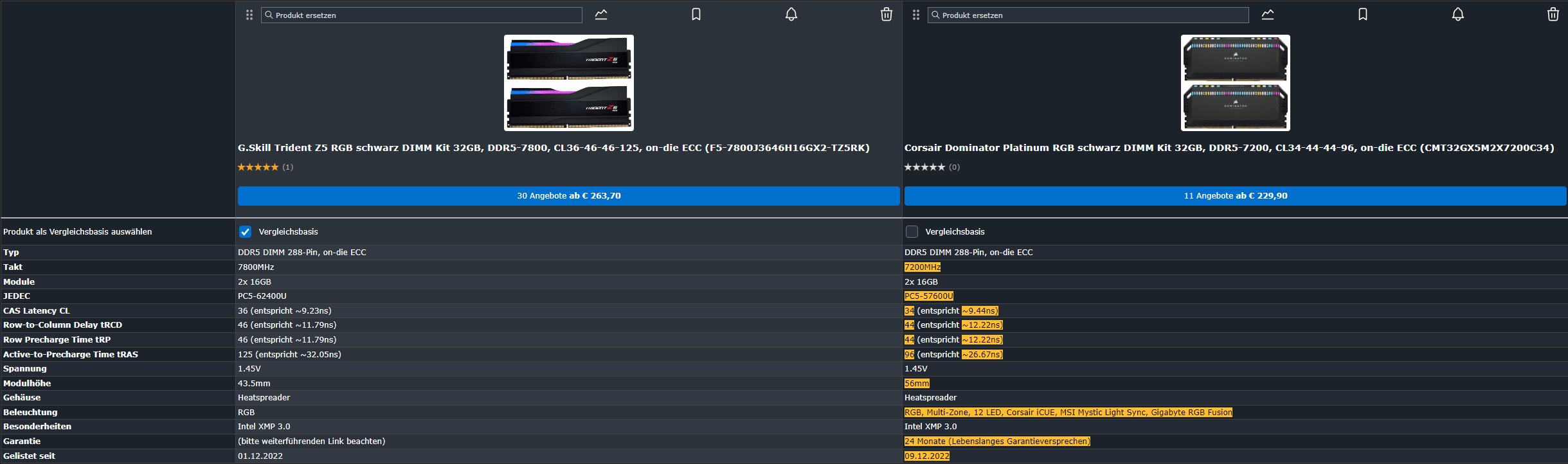Open G.Skill five-star rating (1)
The width and height of the screenshot is (1568, 464).
click(x=266, y=167)
